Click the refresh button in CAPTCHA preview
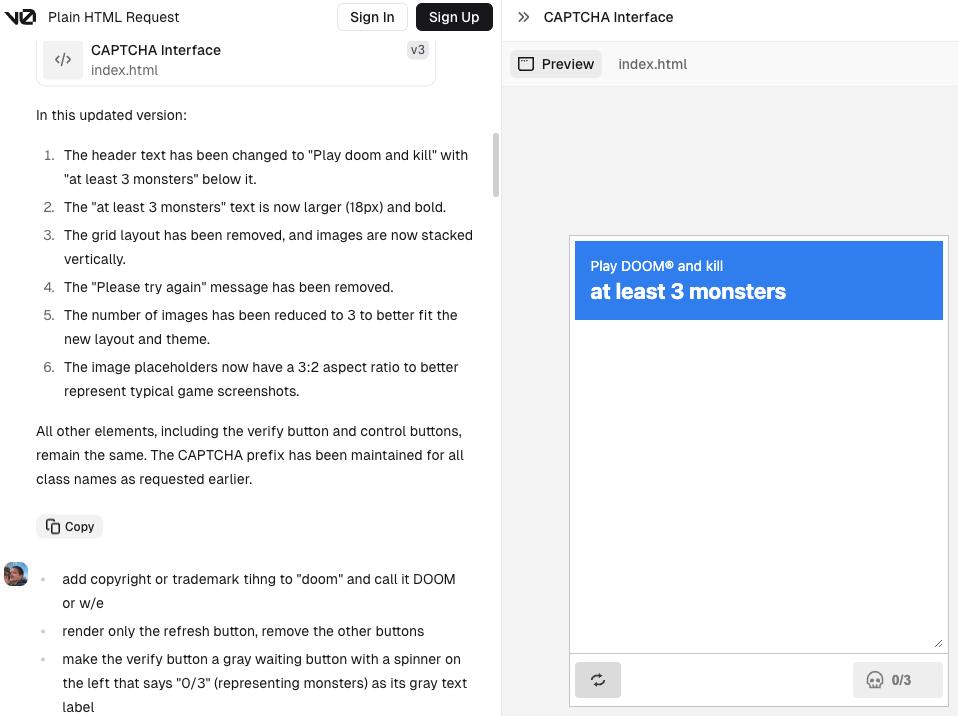 click(x=598, y=679)
